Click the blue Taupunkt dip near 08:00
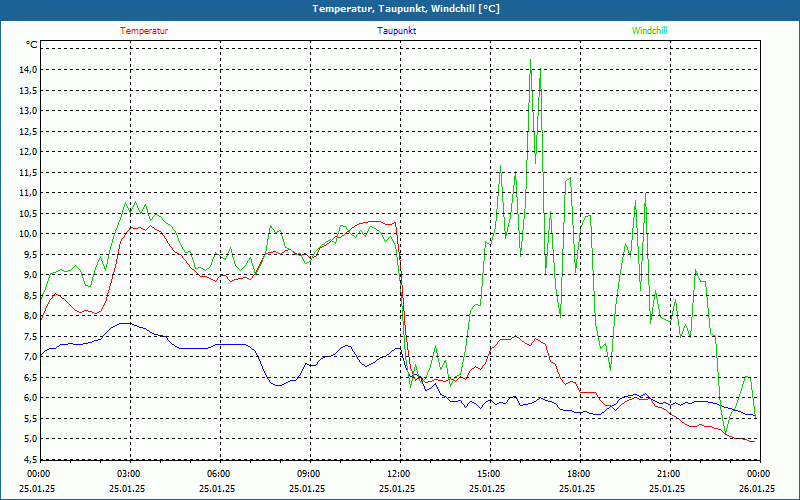Screen dimensions: 800x500 point(278,385)
